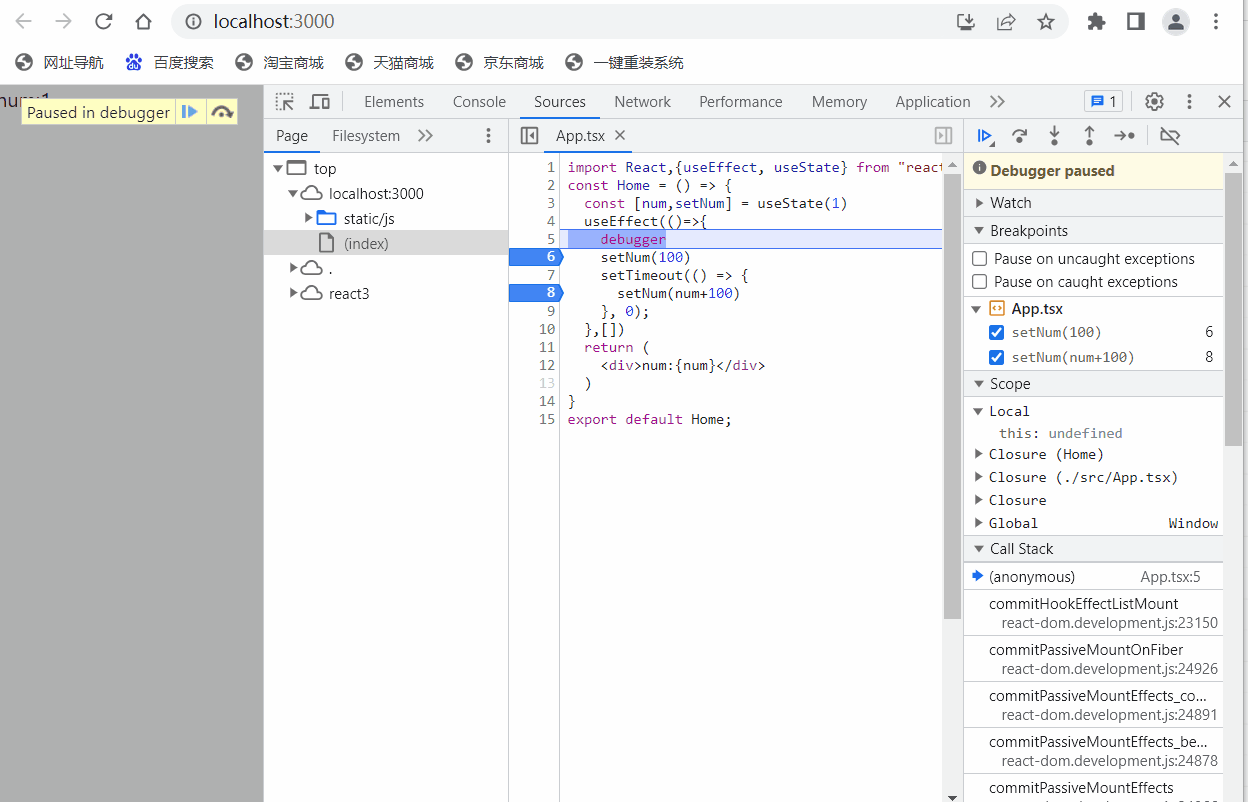Step over from the paused overlay
This screenshot has height=802, width=1248.
(x=222, y=112)
